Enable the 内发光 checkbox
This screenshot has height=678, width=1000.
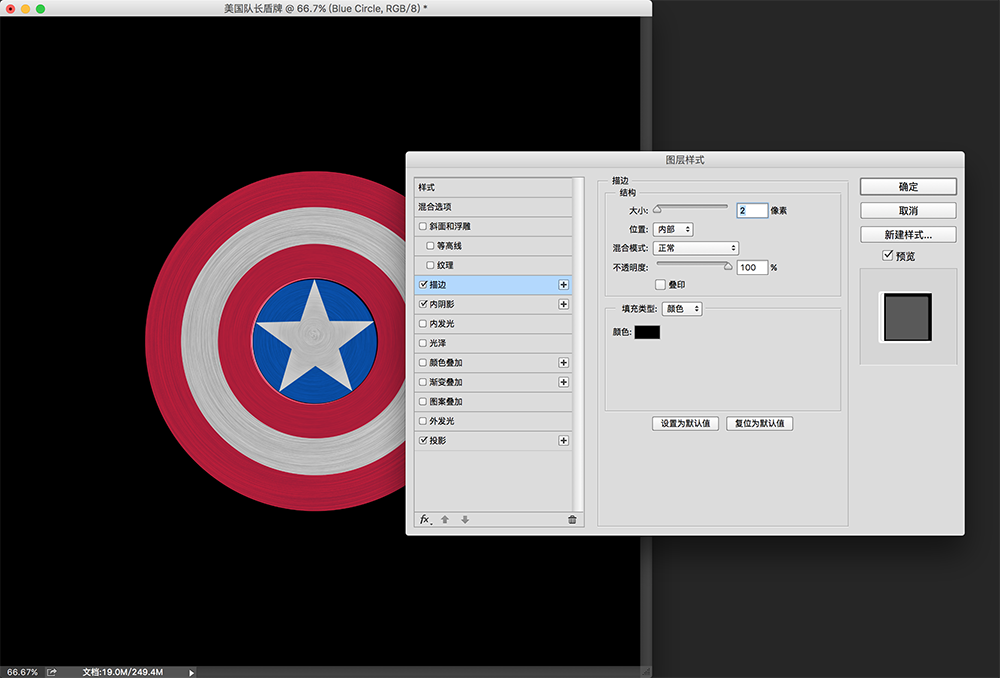423,324
